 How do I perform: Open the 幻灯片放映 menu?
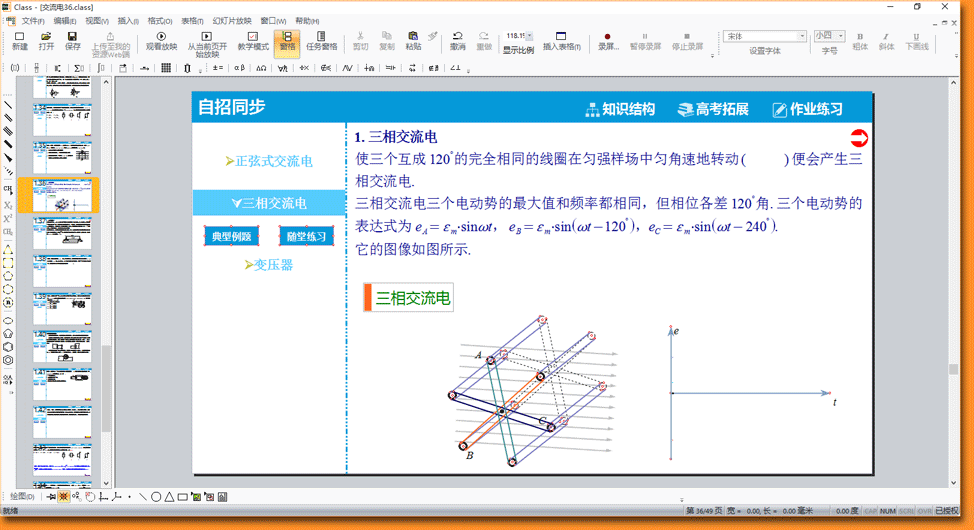coord(231,21)
